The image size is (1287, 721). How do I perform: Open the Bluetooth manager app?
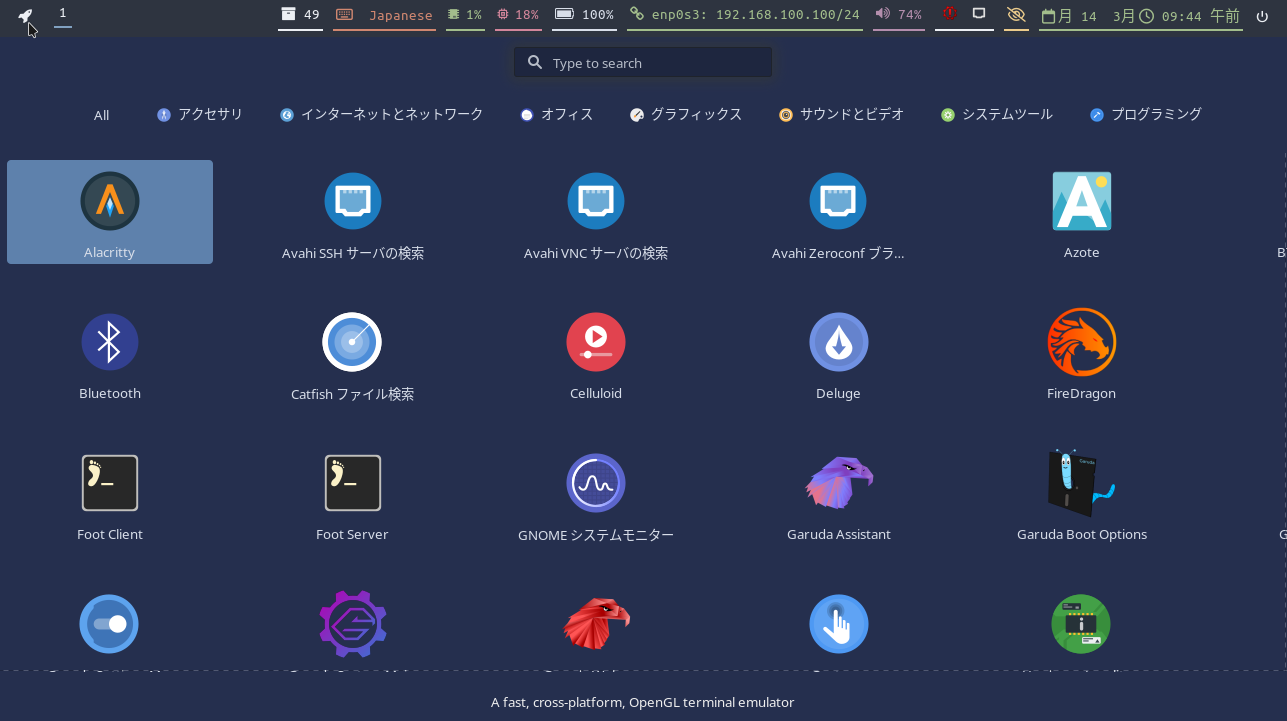110,353
